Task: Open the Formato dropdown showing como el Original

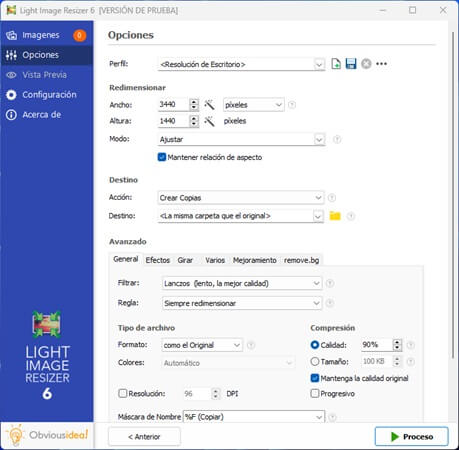Action: [202, 345]
